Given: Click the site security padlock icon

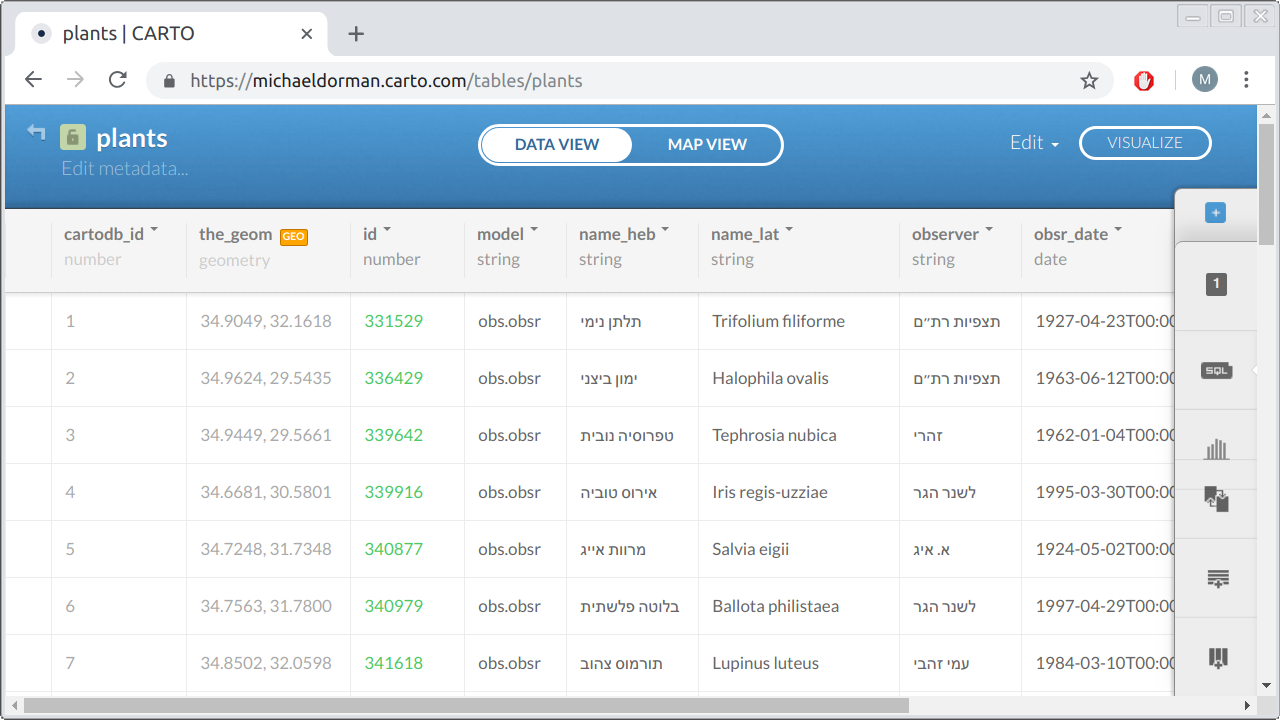Looking at the screenshot, I should [169, 81].
